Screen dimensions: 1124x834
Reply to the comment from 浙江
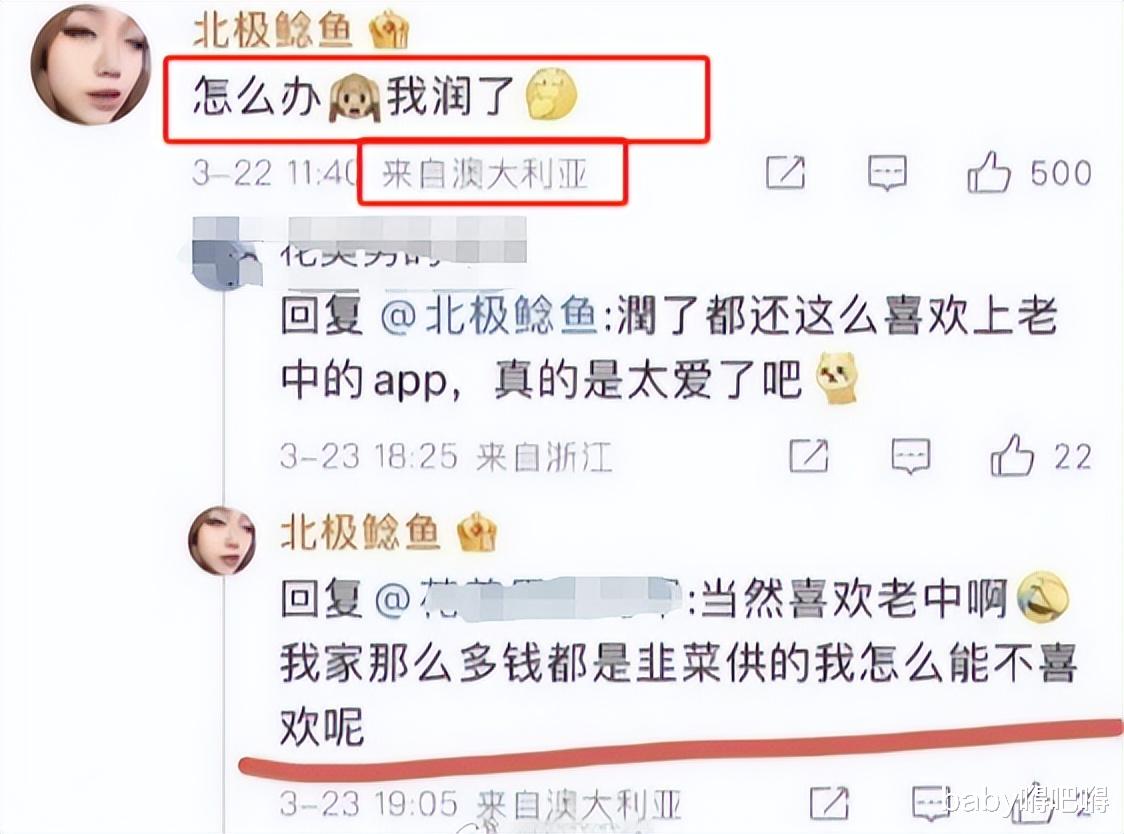tap(910, 456)
